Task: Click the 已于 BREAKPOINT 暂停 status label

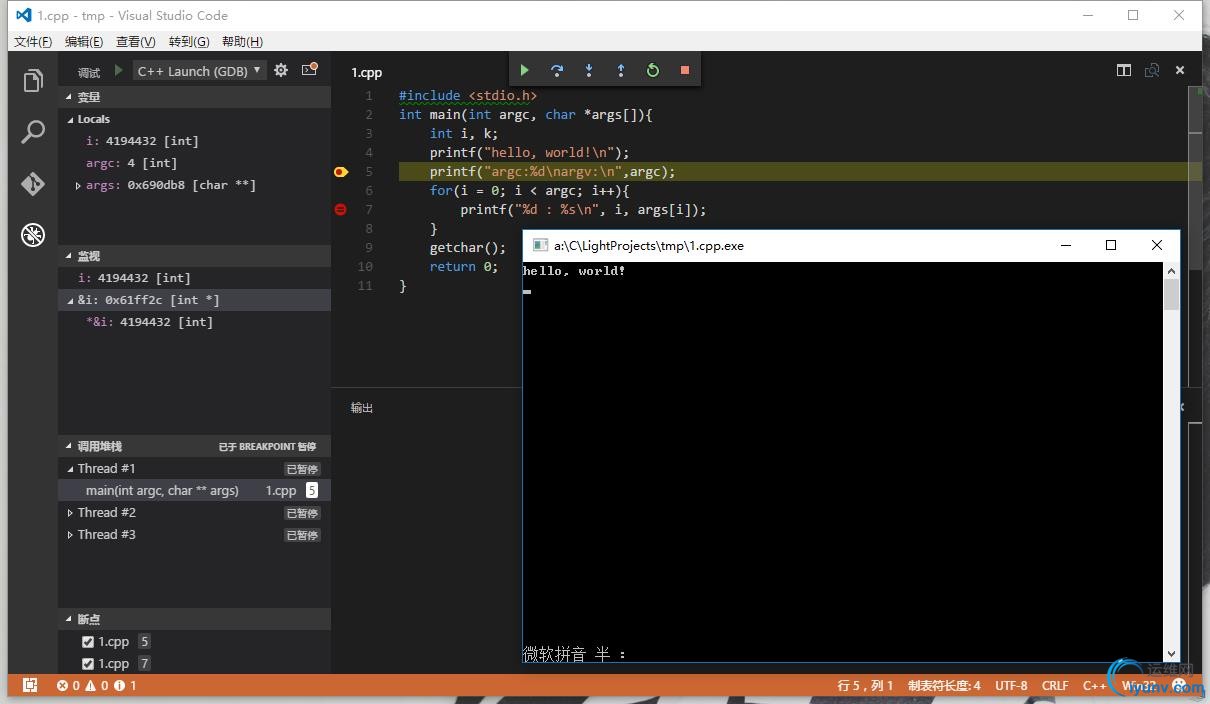Action: tap(267, 447)
